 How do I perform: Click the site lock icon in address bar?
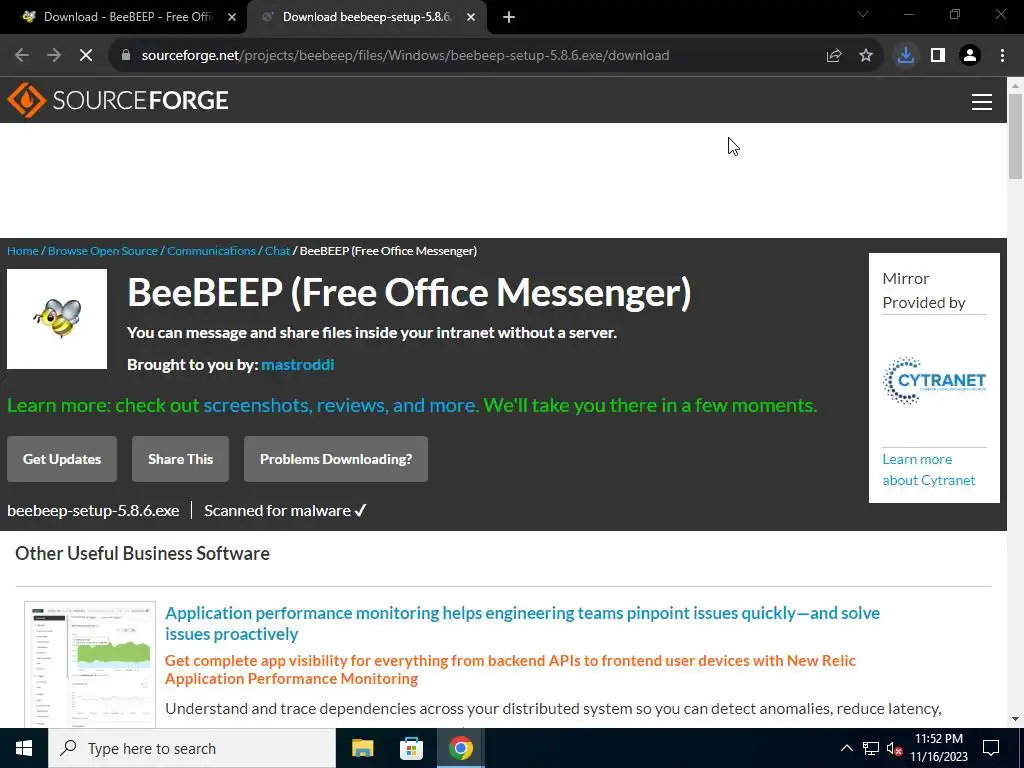point(126,56)
